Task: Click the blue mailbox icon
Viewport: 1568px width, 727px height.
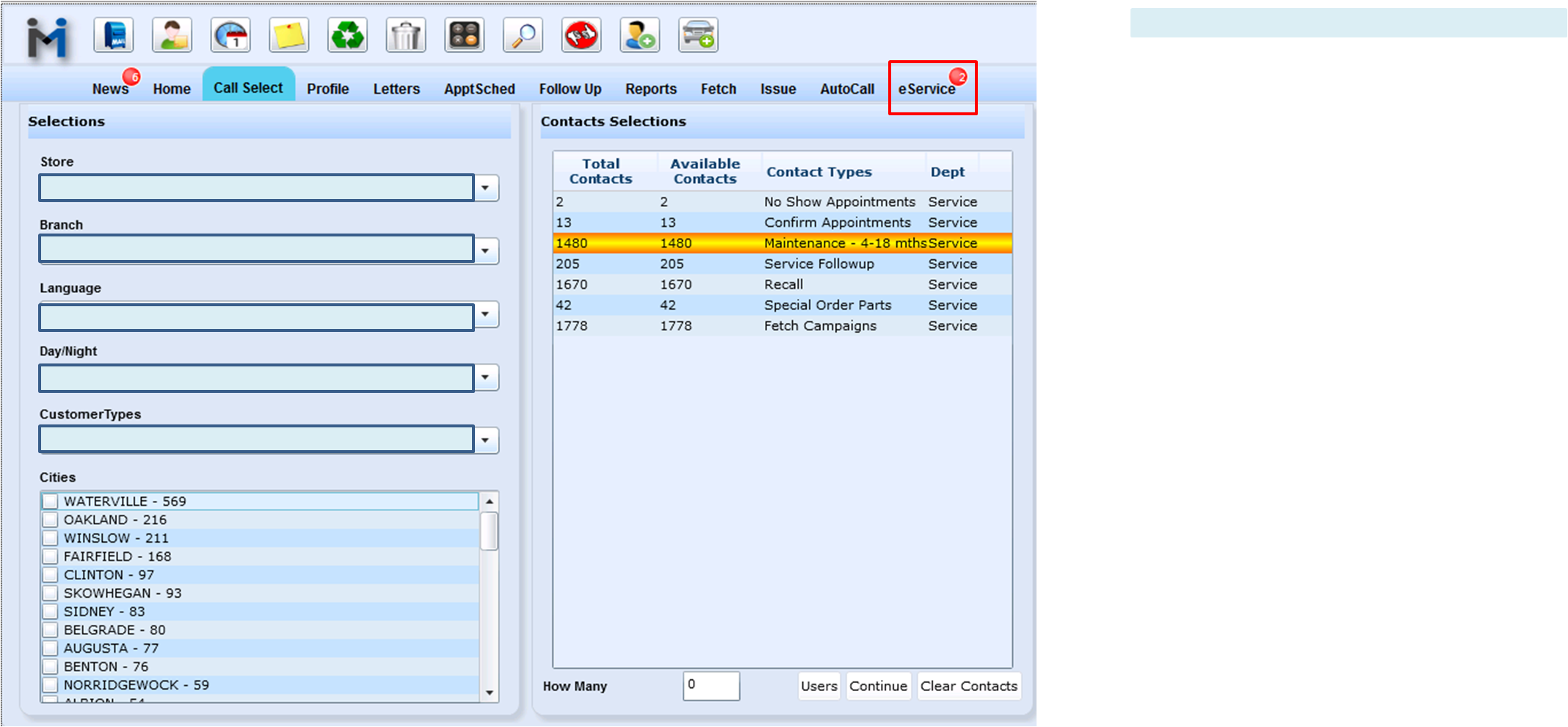Action: 114,35
